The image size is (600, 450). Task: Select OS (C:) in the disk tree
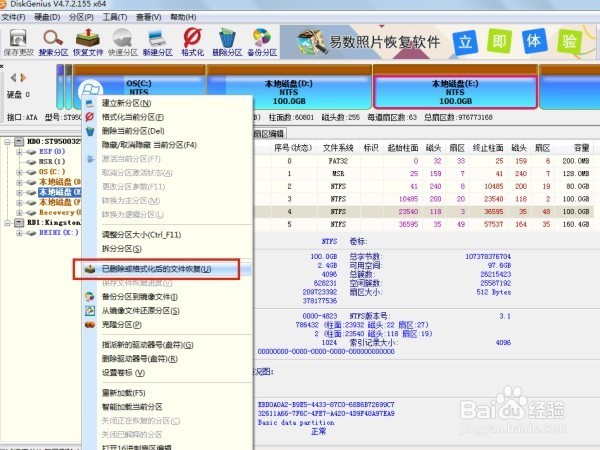pyautogui.click(x=52, y=171)
